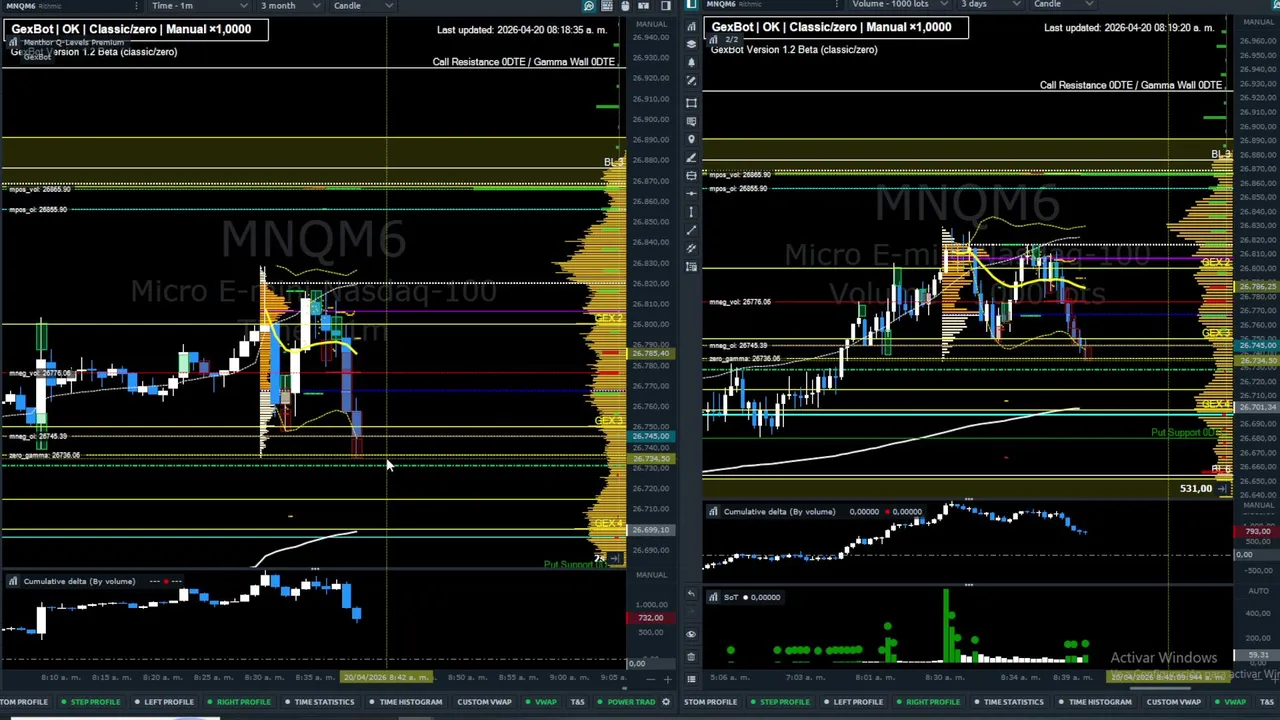Open the layers icon on right chart toolbar
Screen dimensions: 1280x720
tap(691, 45)
